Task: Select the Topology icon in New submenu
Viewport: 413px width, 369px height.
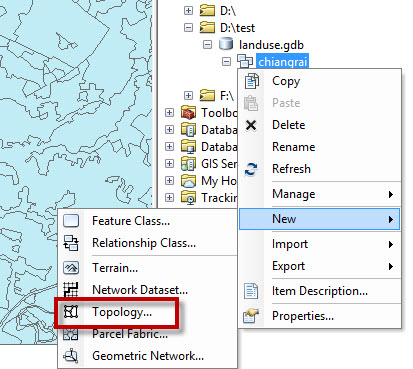Action: pos(71,312)
